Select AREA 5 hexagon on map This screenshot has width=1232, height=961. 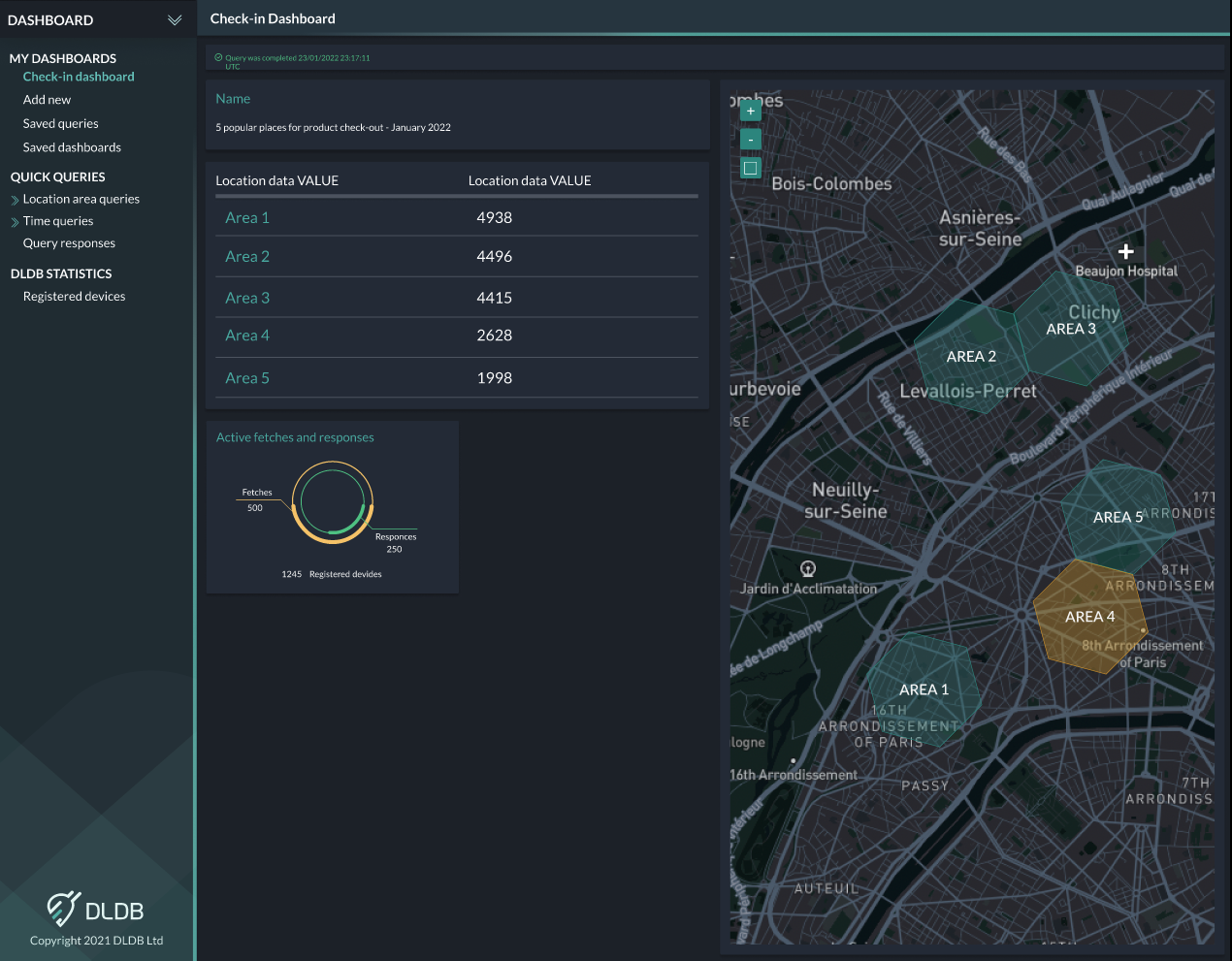click(x=1118, y=517)
